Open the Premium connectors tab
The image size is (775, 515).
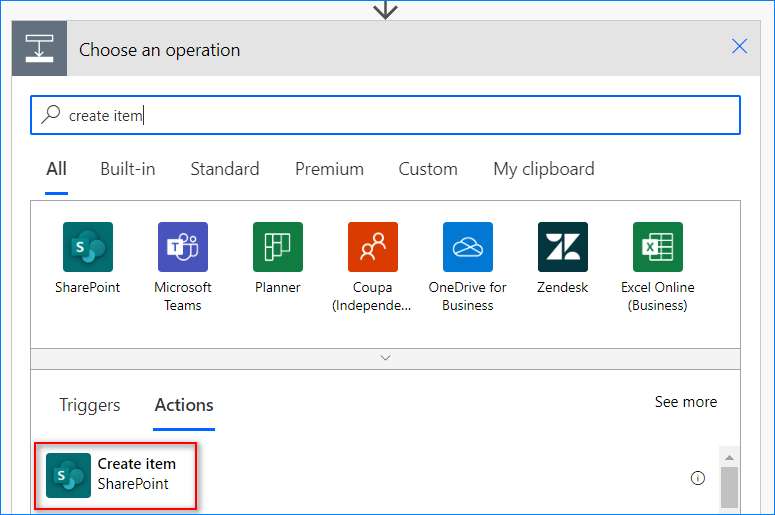[x=329, y=169]
